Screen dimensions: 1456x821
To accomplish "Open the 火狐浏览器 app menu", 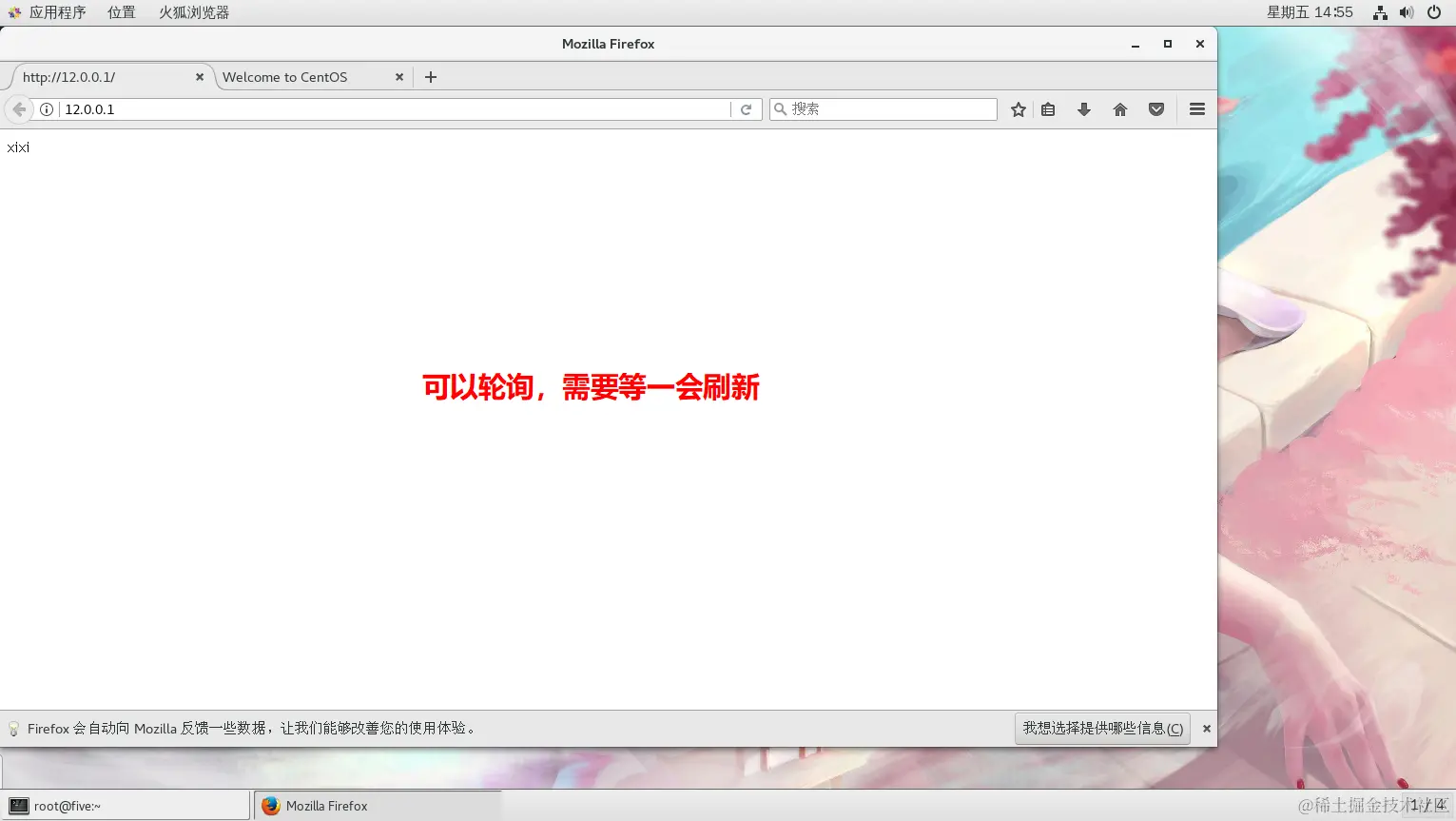I will point(194,12).
